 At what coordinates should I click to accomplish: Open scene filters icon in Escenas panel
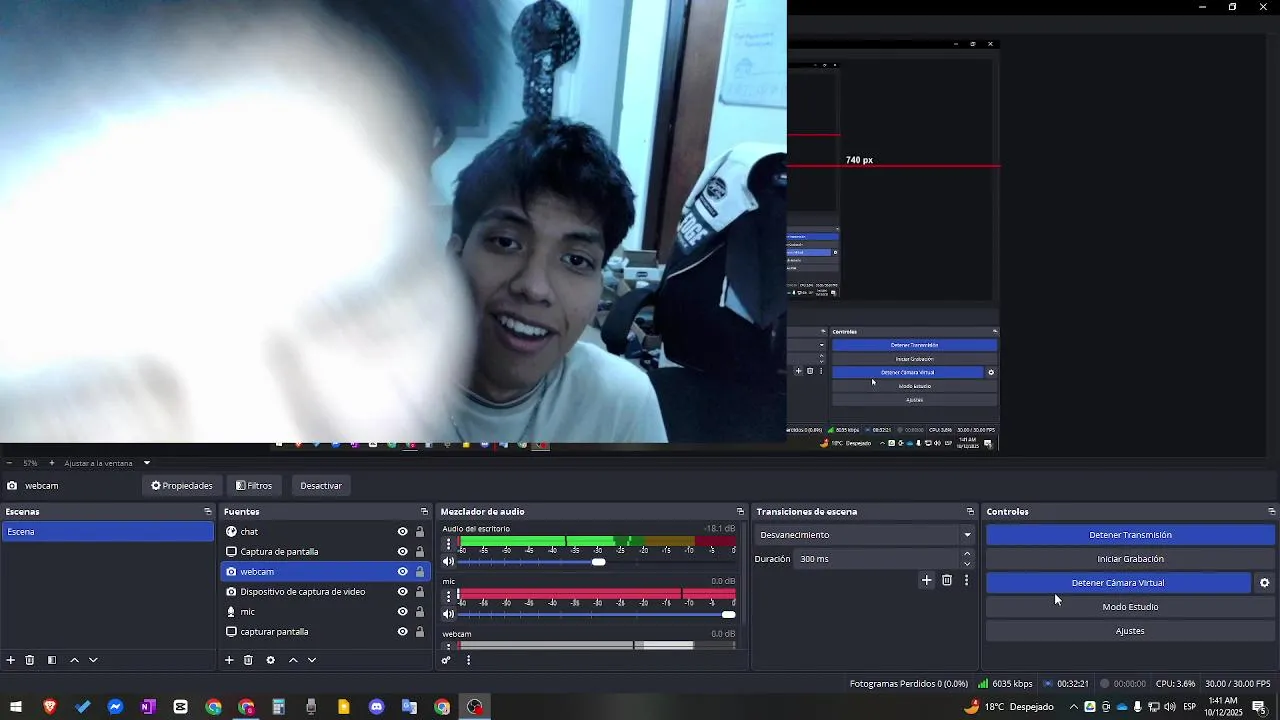[x=52, y=660]
